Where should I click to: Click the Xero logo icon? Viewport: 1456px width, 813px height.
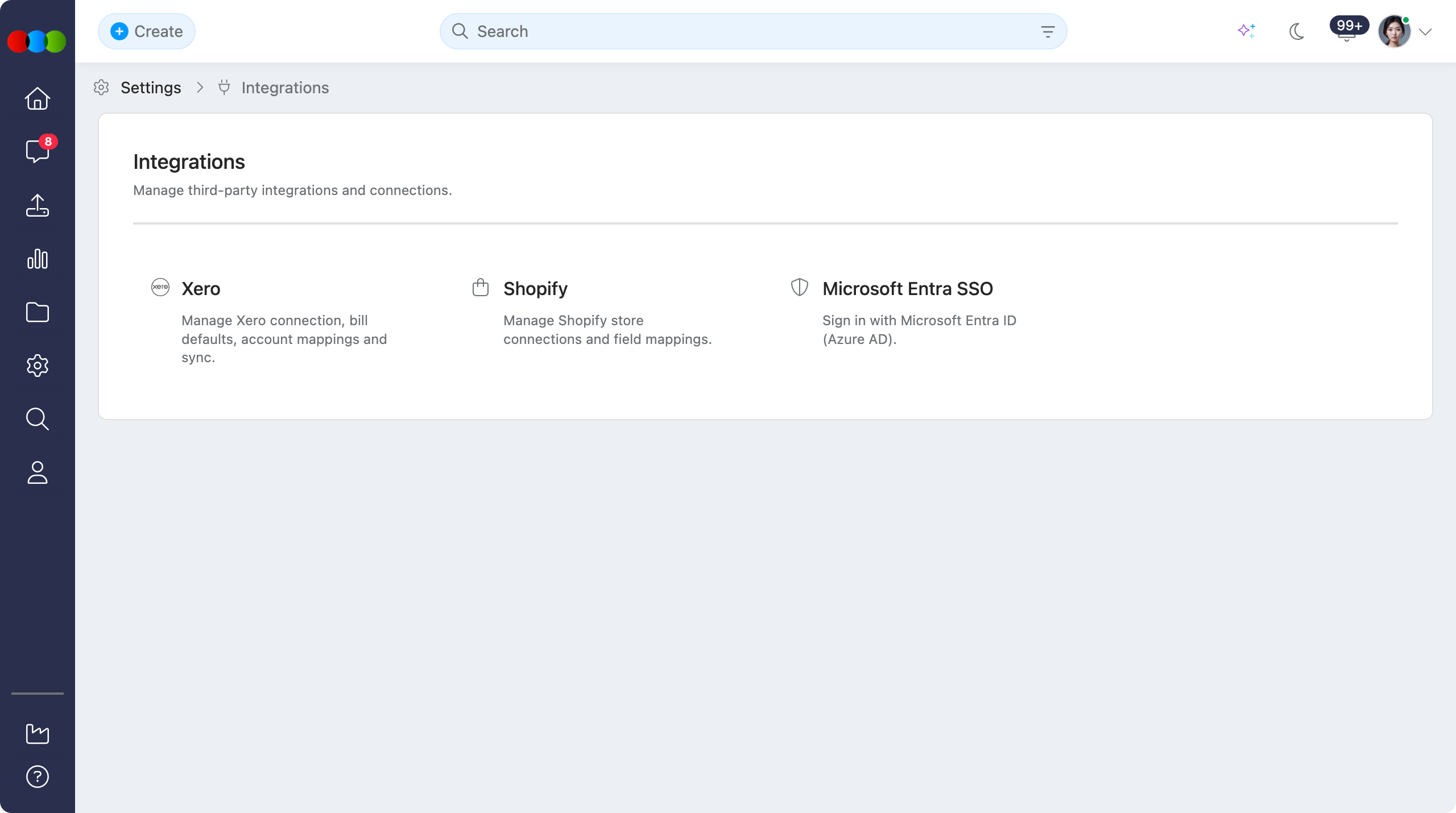point(160,287)
